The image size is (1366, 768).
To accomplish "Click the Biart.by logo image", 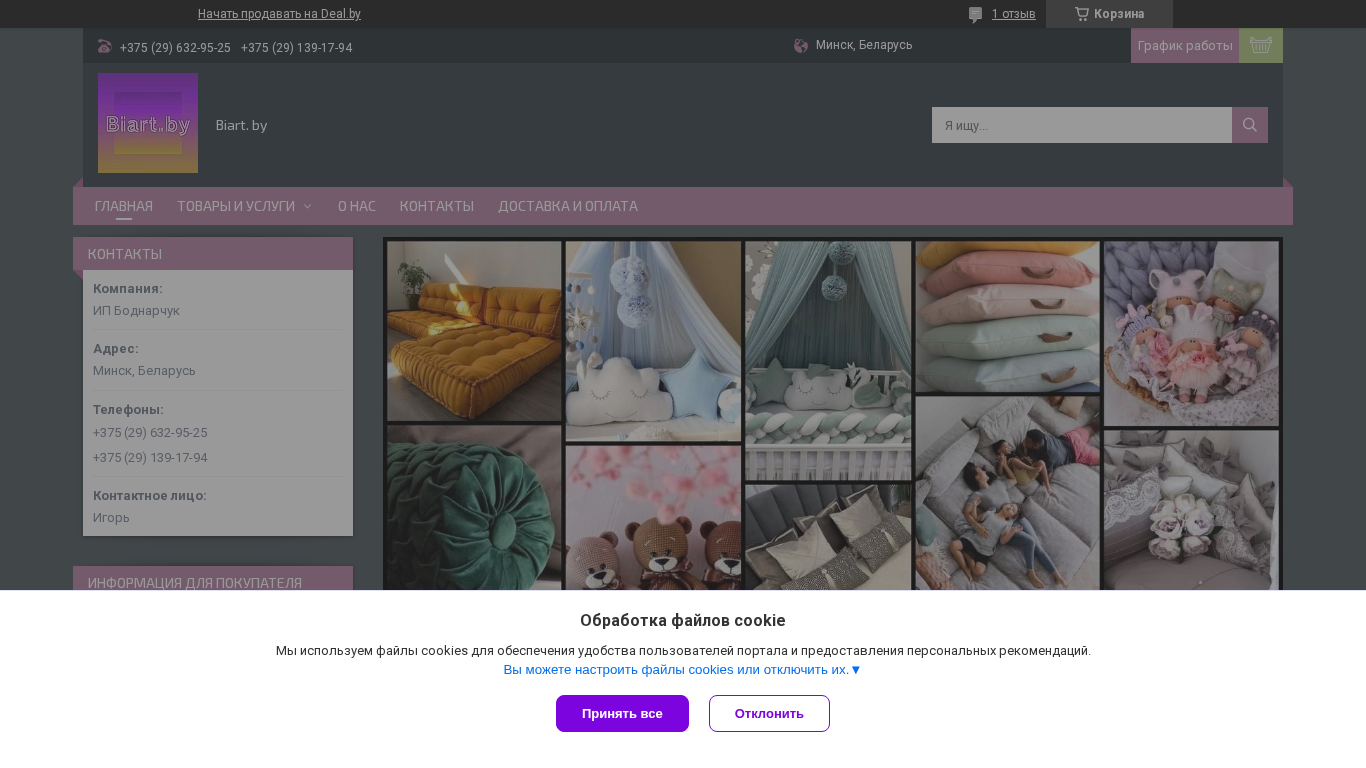I will click(148, 123).
